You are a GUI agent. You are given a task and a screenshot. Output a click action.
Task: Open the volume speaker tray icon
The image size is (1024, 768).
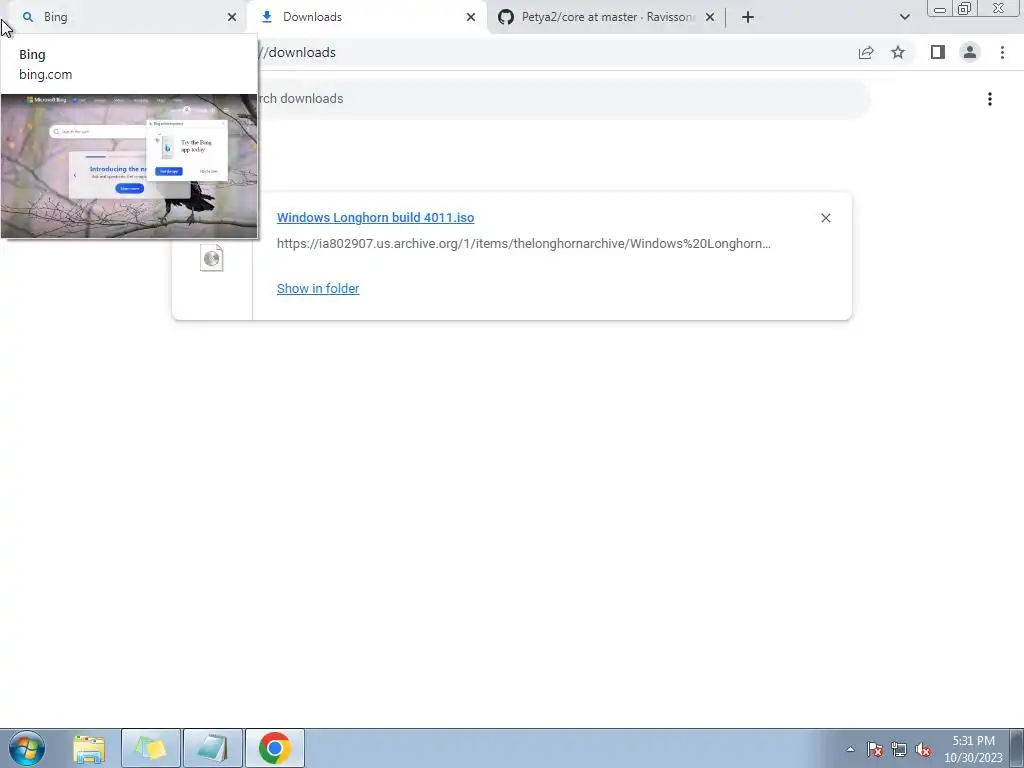tap(923, 750)
